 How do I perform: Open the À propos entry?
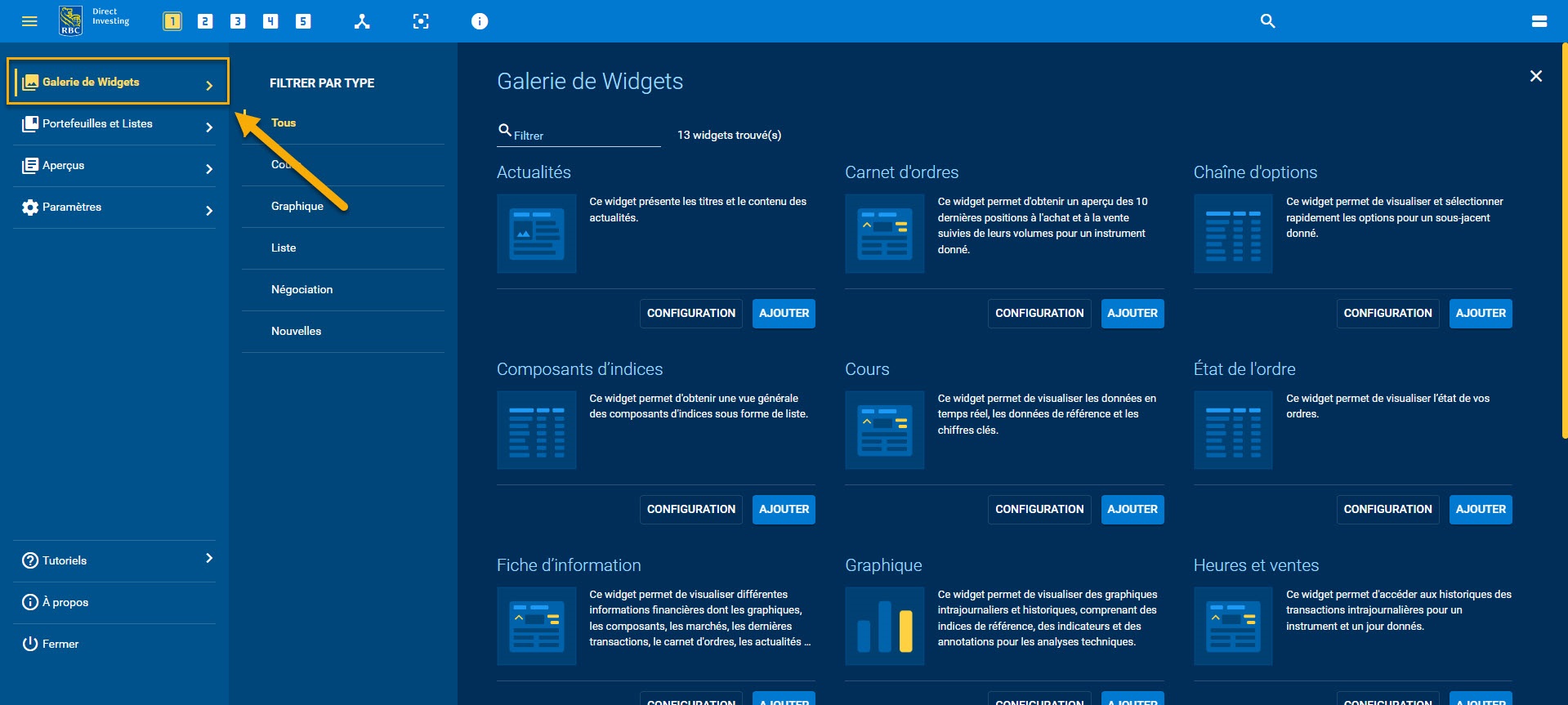tap(114, 603)
